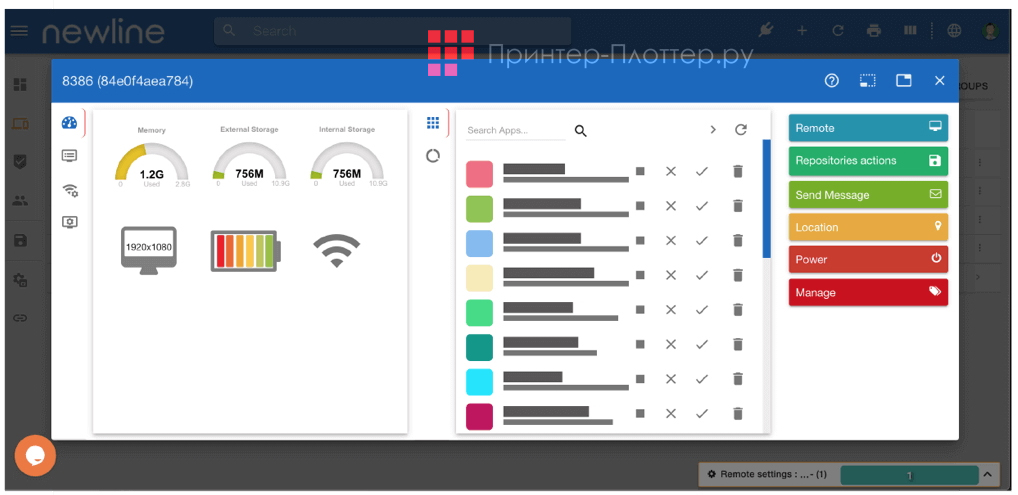Viewport: 1018px width, 495px height.
Task: Refresh the apps list
Action: [x=741, y=130]
